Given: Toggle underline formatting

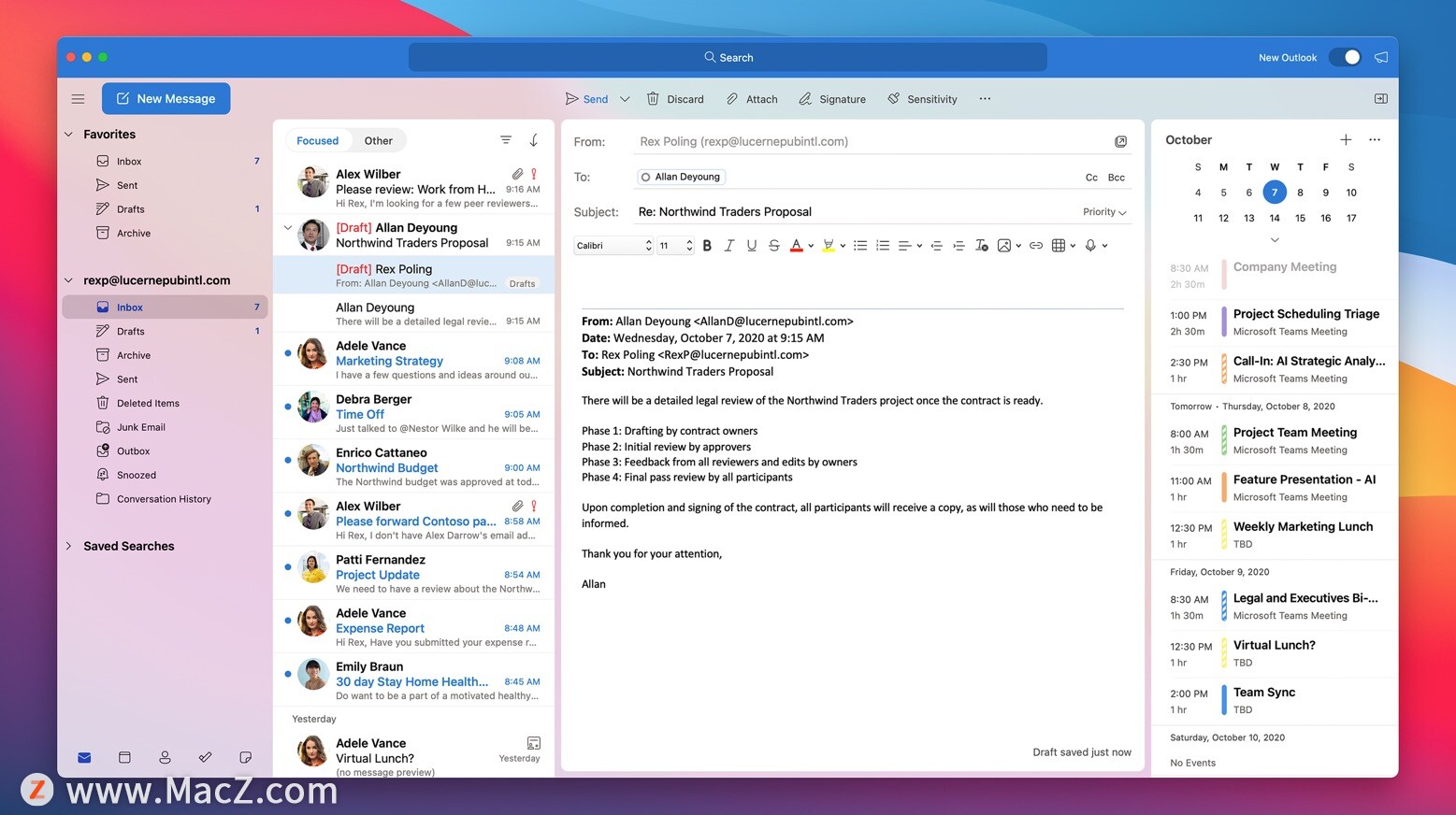Looking at the screenshot, I should pyautogui.click(x=751, y=246).
